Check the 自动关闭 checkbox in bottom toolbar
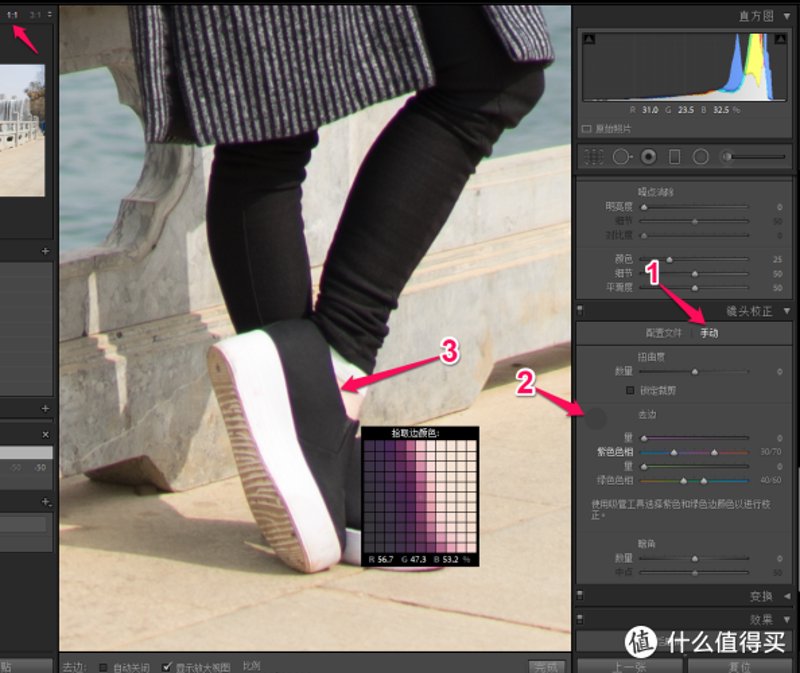The image size is (800, 673). (x=103, y=667)
